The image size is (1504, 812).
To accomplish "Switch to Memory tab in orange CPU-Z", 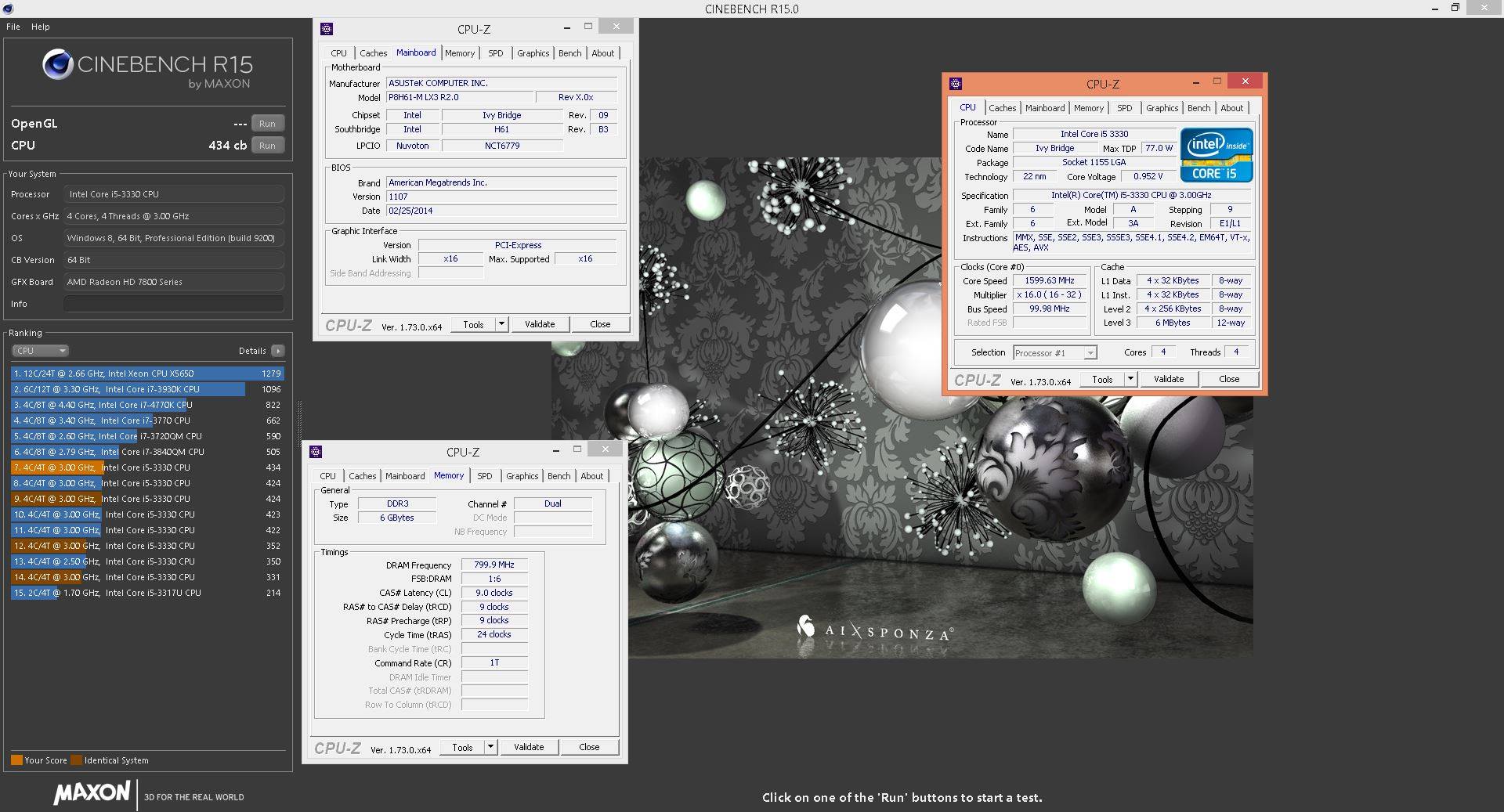I will (1089, 108).
